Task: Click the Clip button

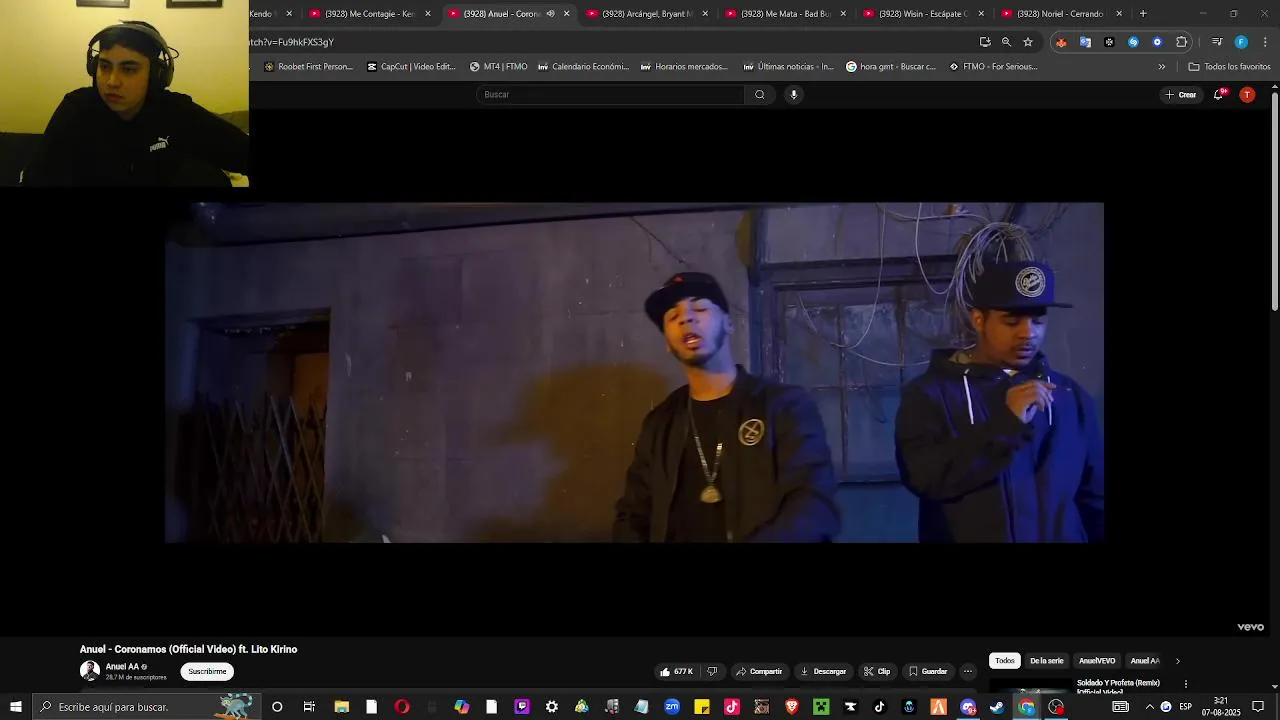Action: coord(877,671)
